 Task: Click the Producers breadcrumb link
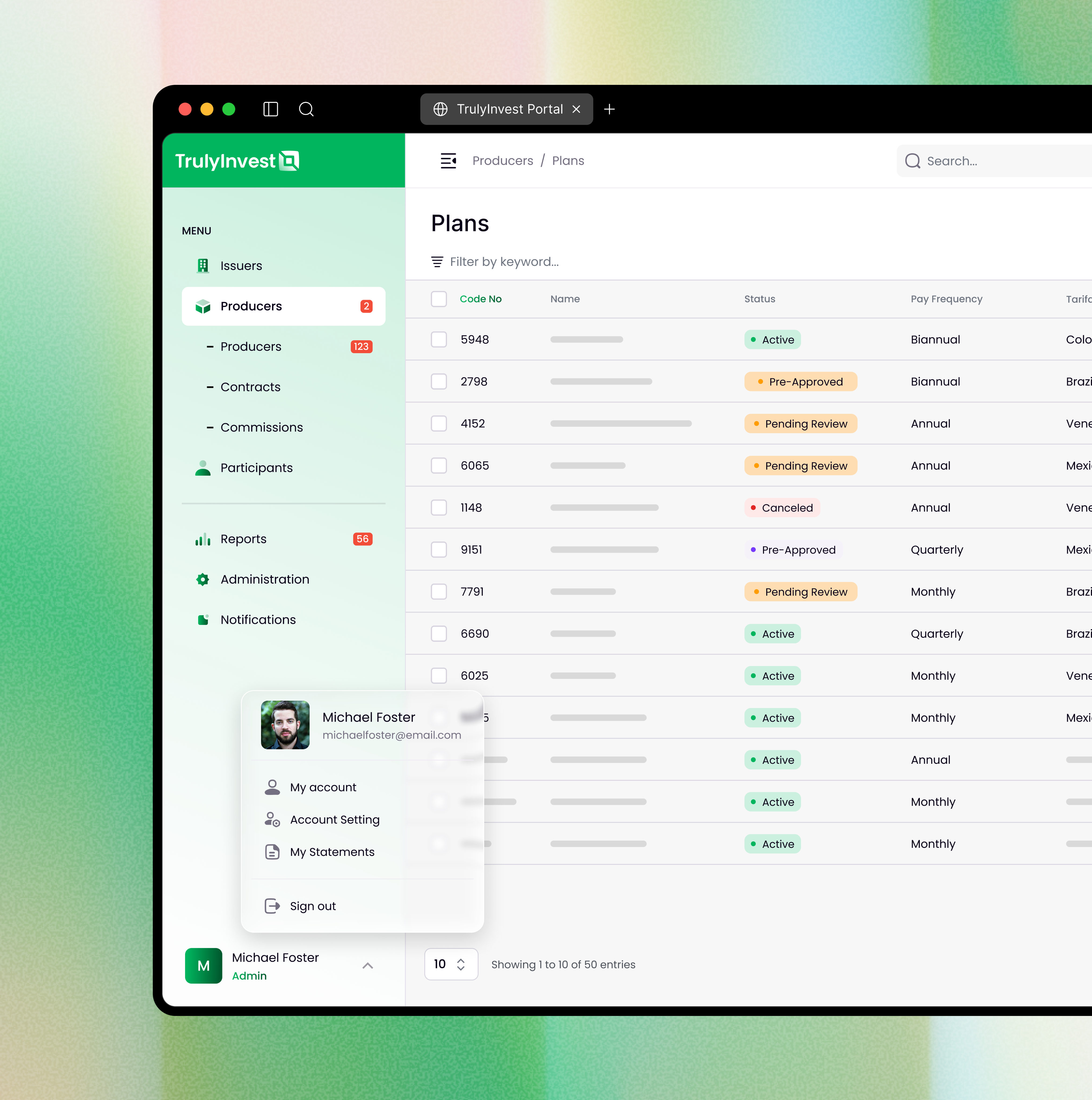pos(503,161)
